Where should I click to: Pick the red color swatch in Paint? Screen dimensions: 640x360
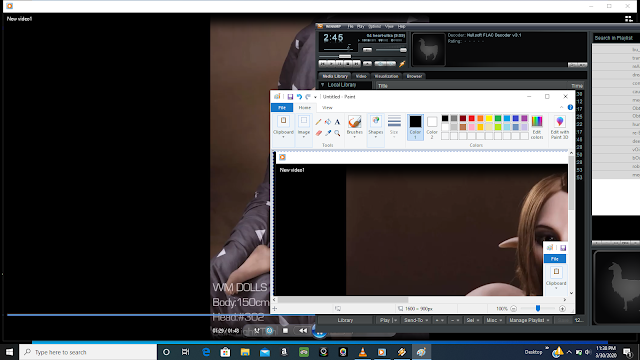point(471,118)
